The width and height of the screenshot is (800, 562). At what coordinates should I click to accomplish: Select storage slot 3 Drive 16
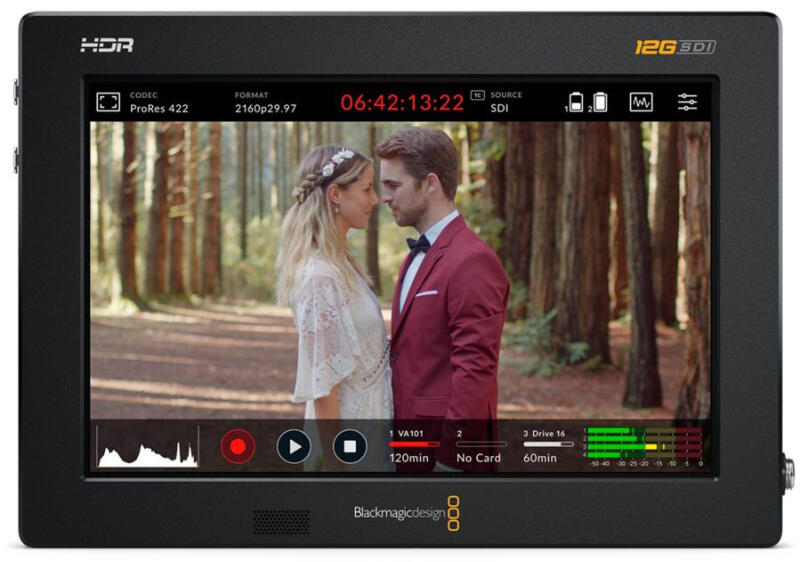[548, 446]
